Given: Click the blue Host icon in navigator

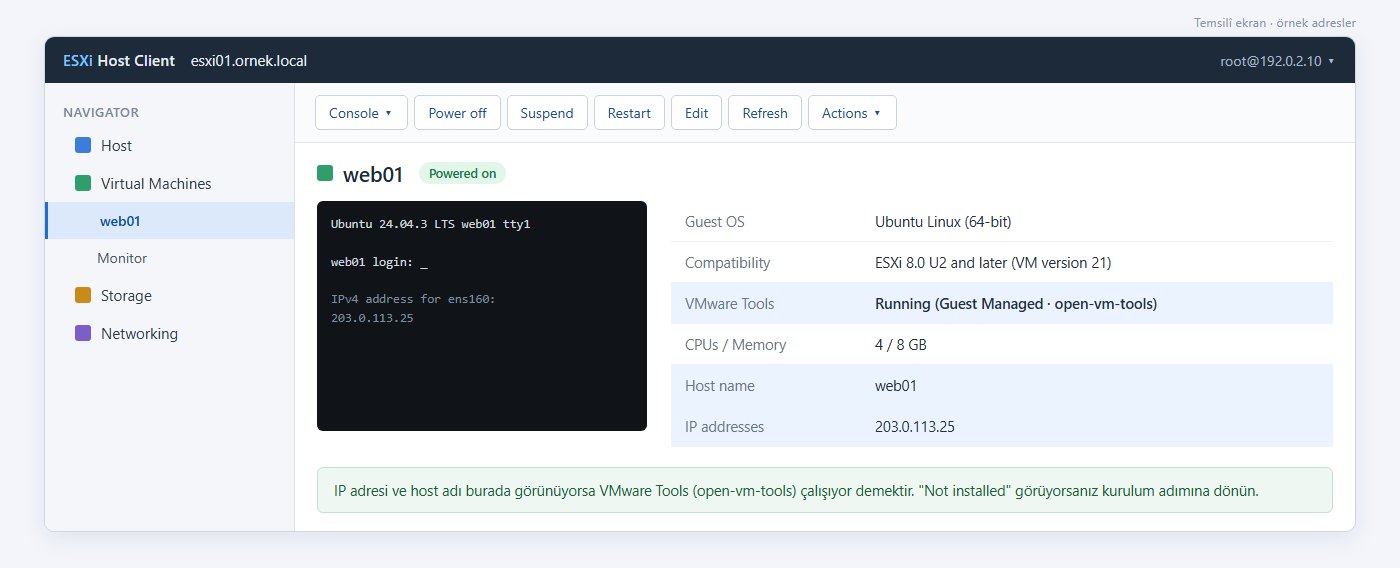Looking at the screenshot, I should click(83, 146).
